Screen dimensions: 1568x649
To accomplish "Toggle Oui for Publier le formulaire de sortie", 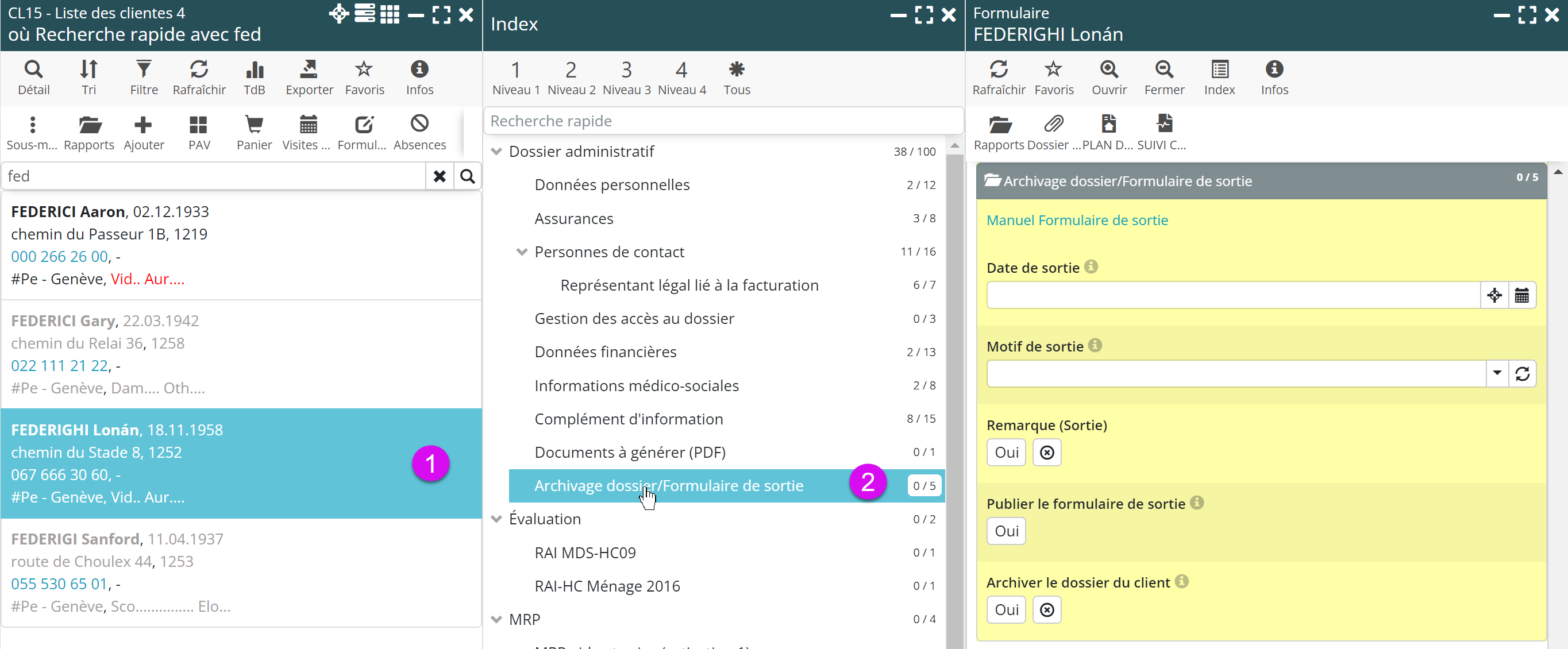I will point(1006,531).
